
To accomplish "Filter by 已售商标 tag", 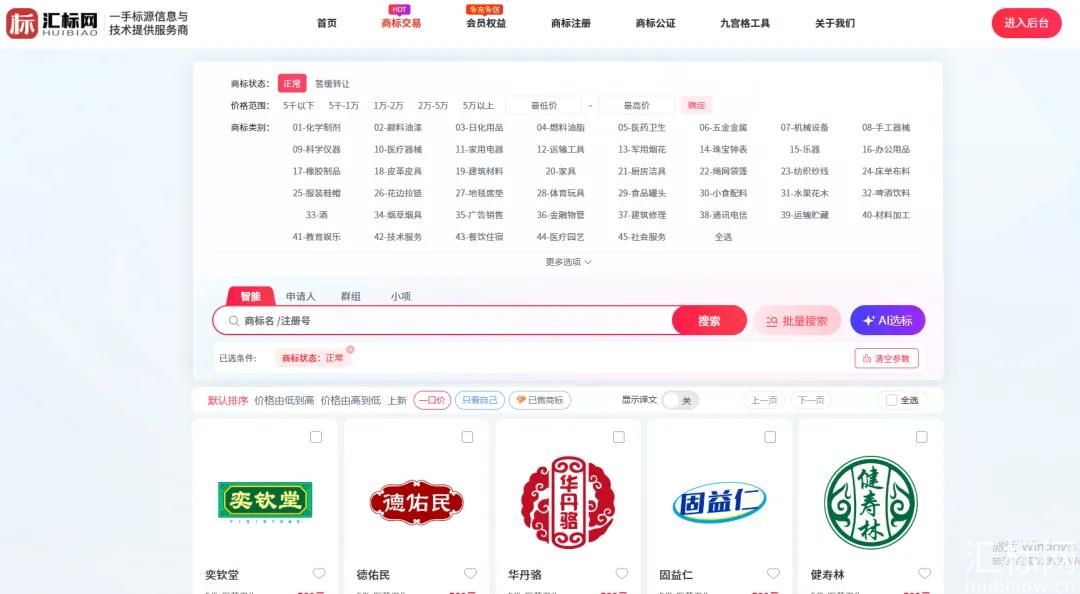I will pos(540,400).
